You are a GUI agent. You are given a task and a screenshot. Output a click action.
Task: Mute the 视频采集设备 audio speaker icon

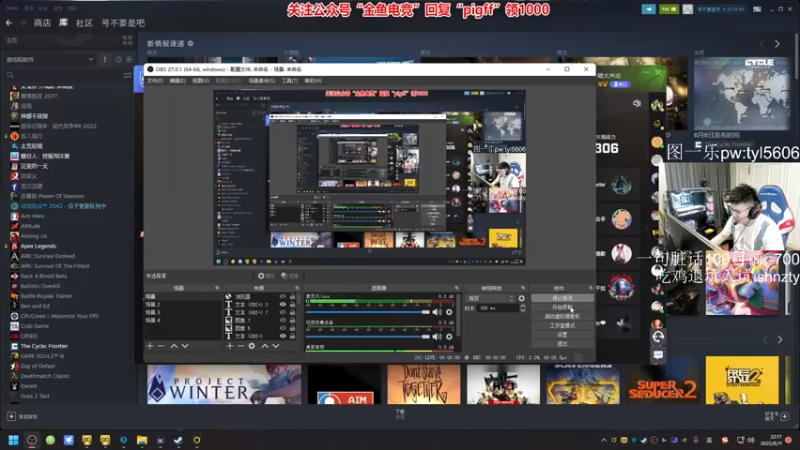pos(437,336)
